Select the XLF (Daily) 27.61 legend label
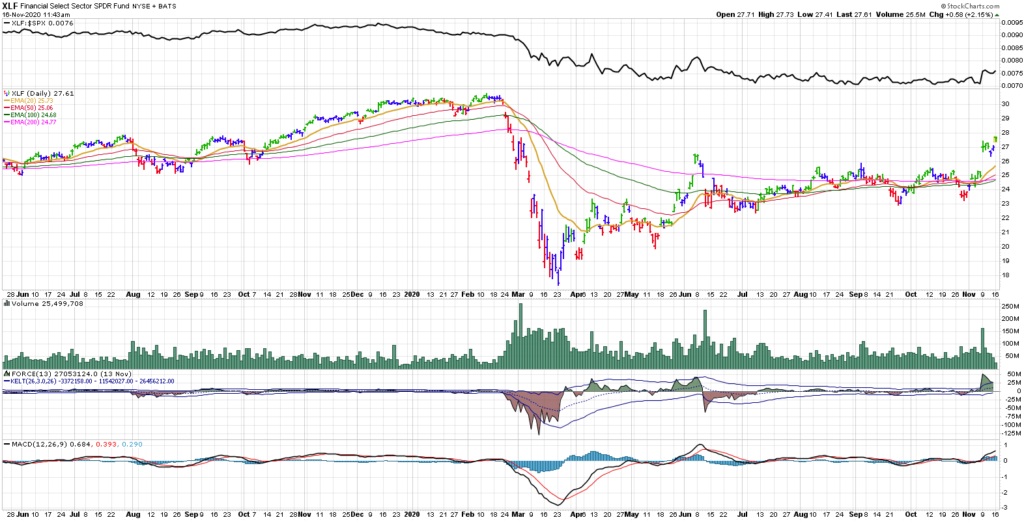 click(x=43, y=93)
